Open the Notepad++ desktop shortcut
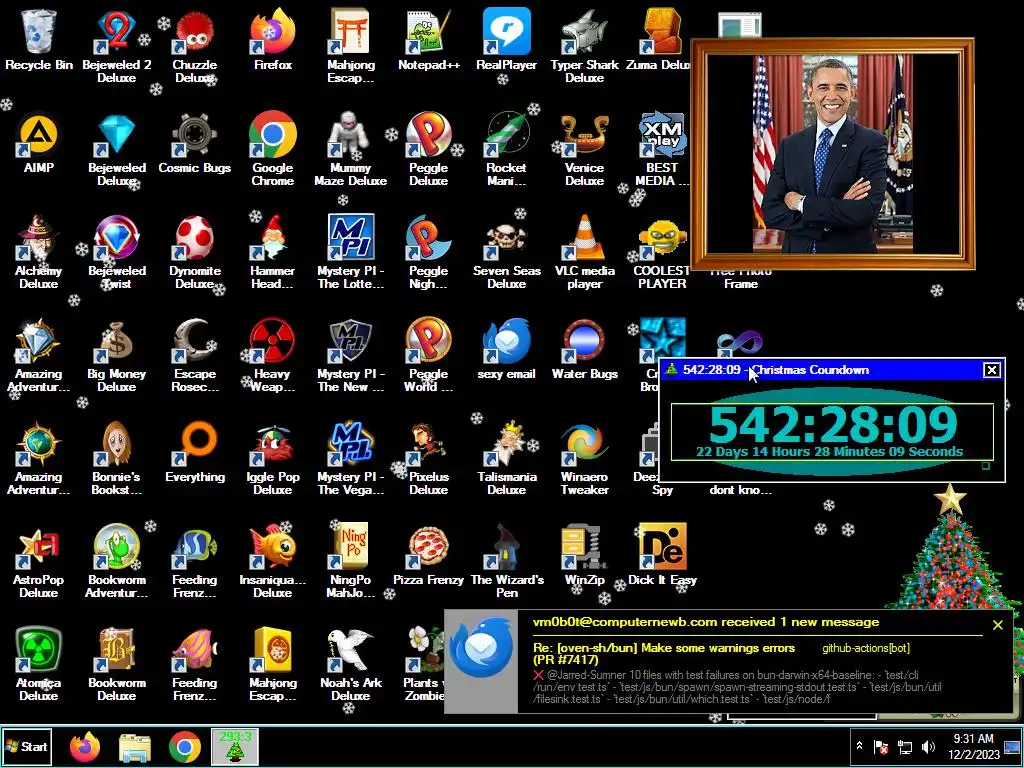The height and width of the screenshot is (768, 1024). click(x=428, y=39)
